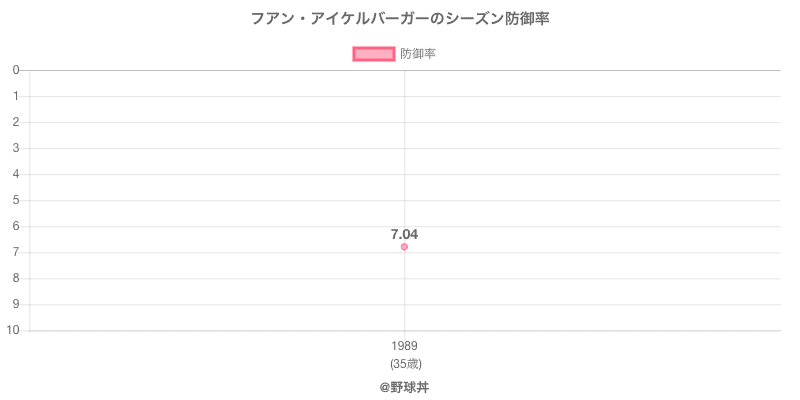The image size is (800, 400).
Task: Click the y-axis tick label 3
Action: tap(17, 148)
